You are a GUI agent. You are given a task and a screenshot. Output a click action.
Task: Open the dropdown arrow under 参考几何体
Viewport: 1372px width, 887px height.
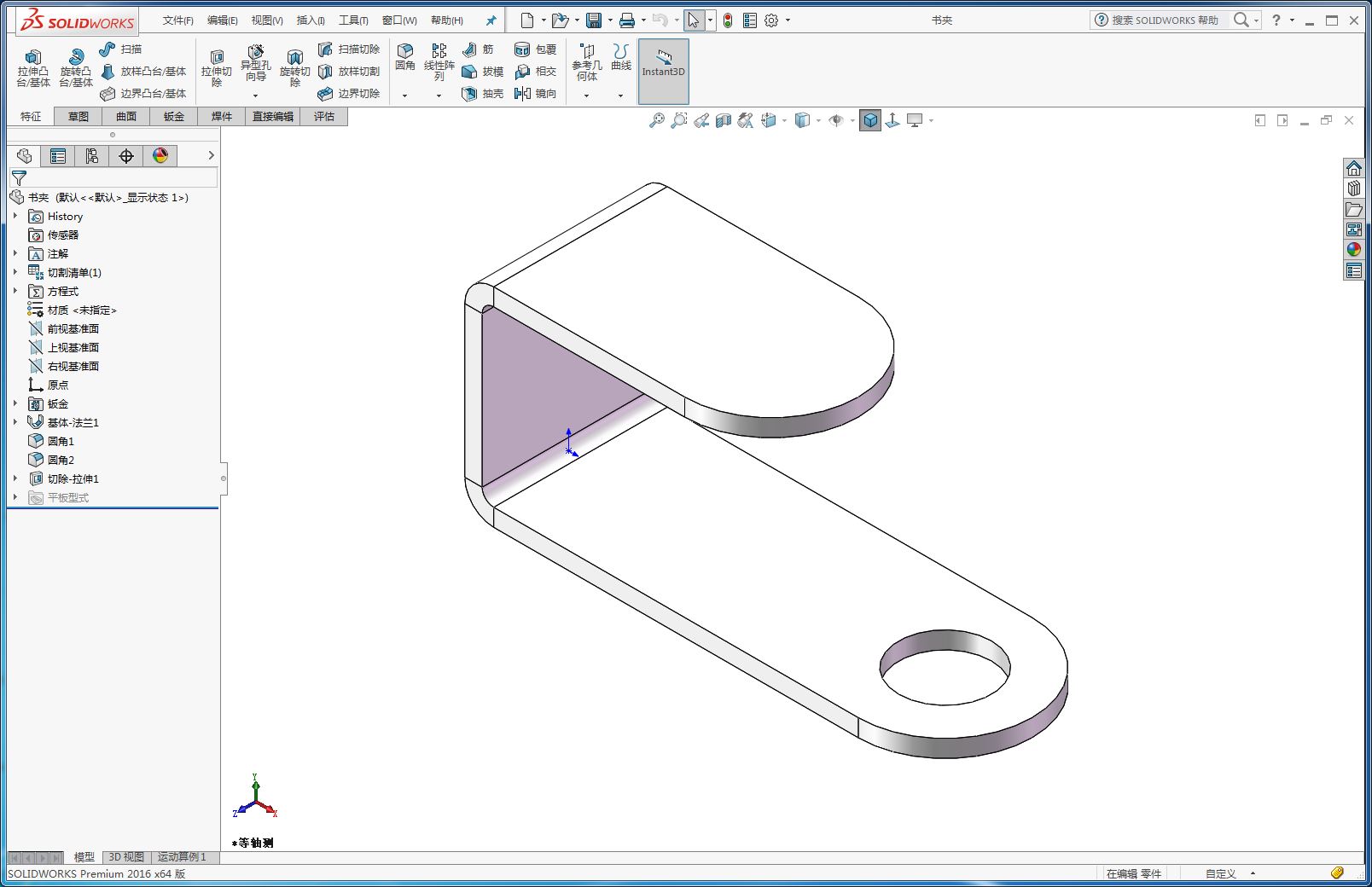(x=586, y=96)
